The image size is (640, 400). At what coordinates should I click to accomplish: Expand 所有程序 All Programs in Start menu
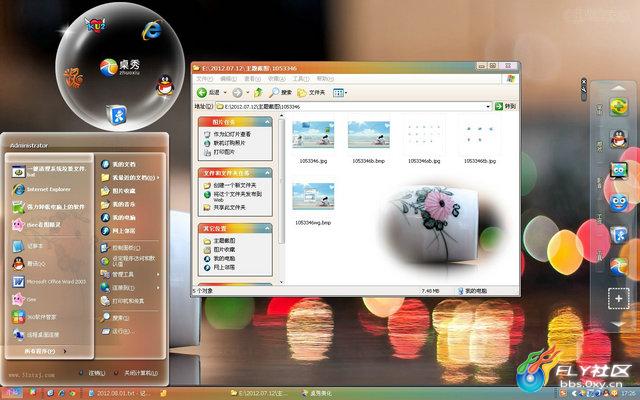45,351
